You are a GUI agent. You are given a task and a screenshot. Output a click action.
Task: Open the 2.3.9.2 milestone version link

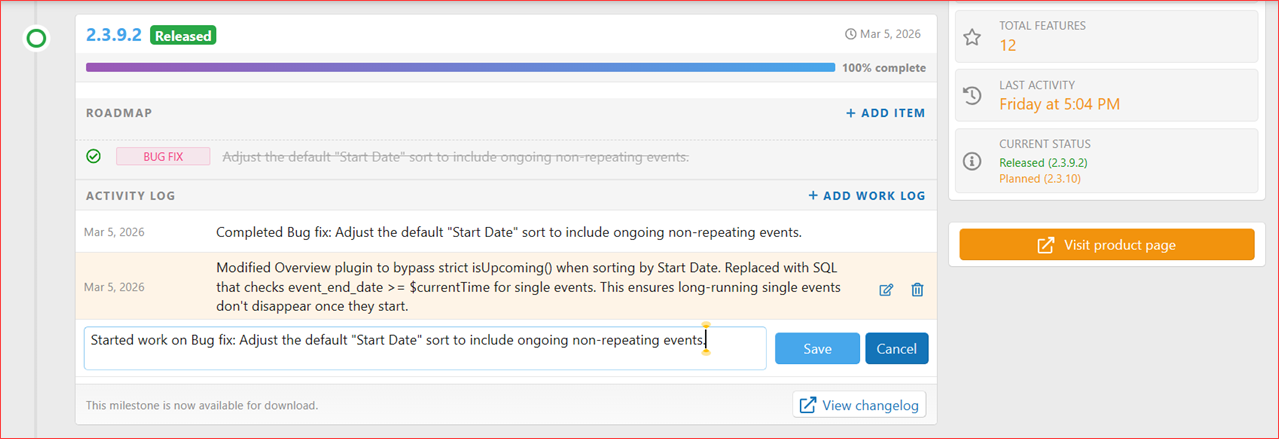(114, 35)
